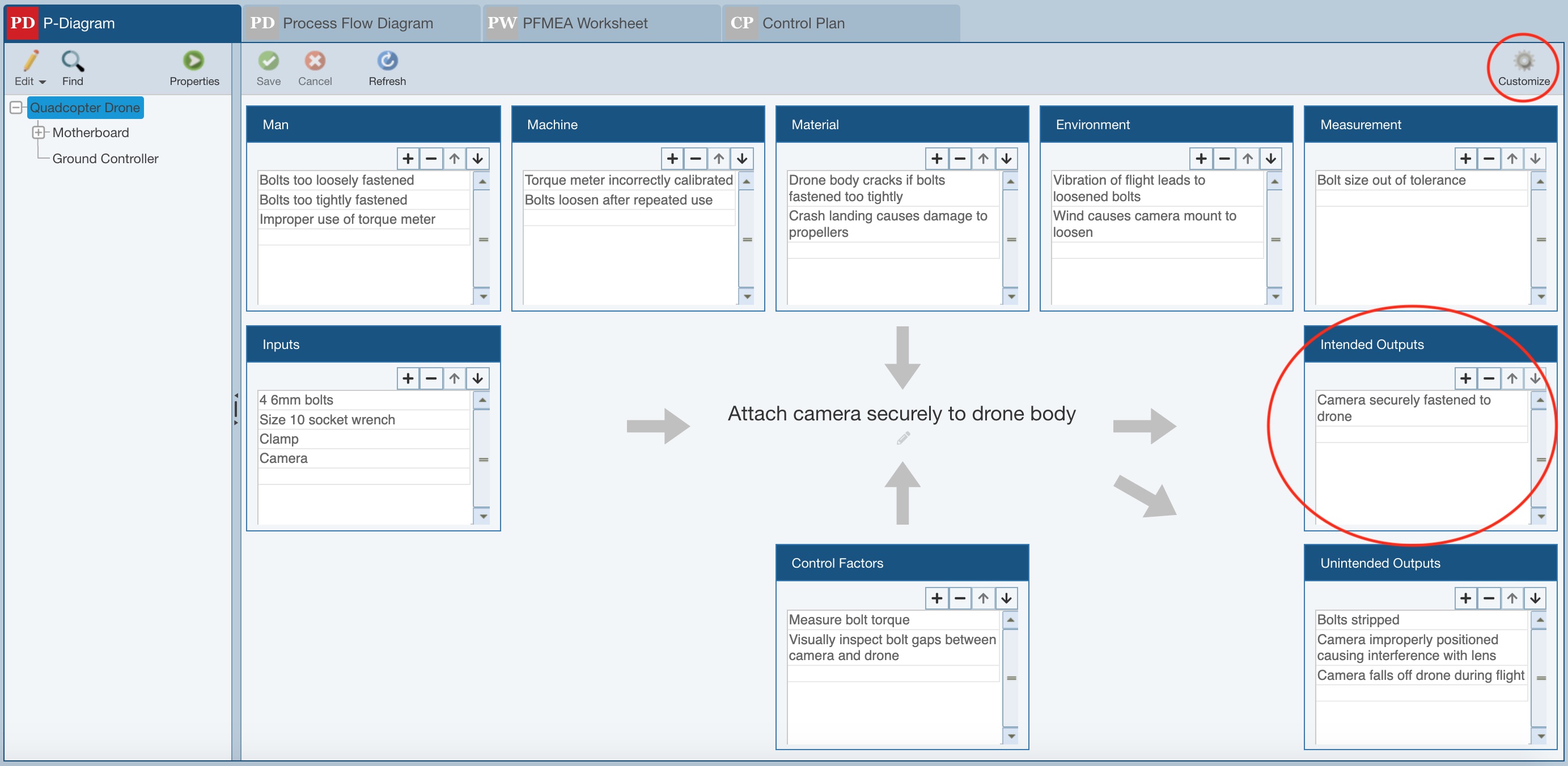Move Inputs item down with arrow button

pos(478,378)
